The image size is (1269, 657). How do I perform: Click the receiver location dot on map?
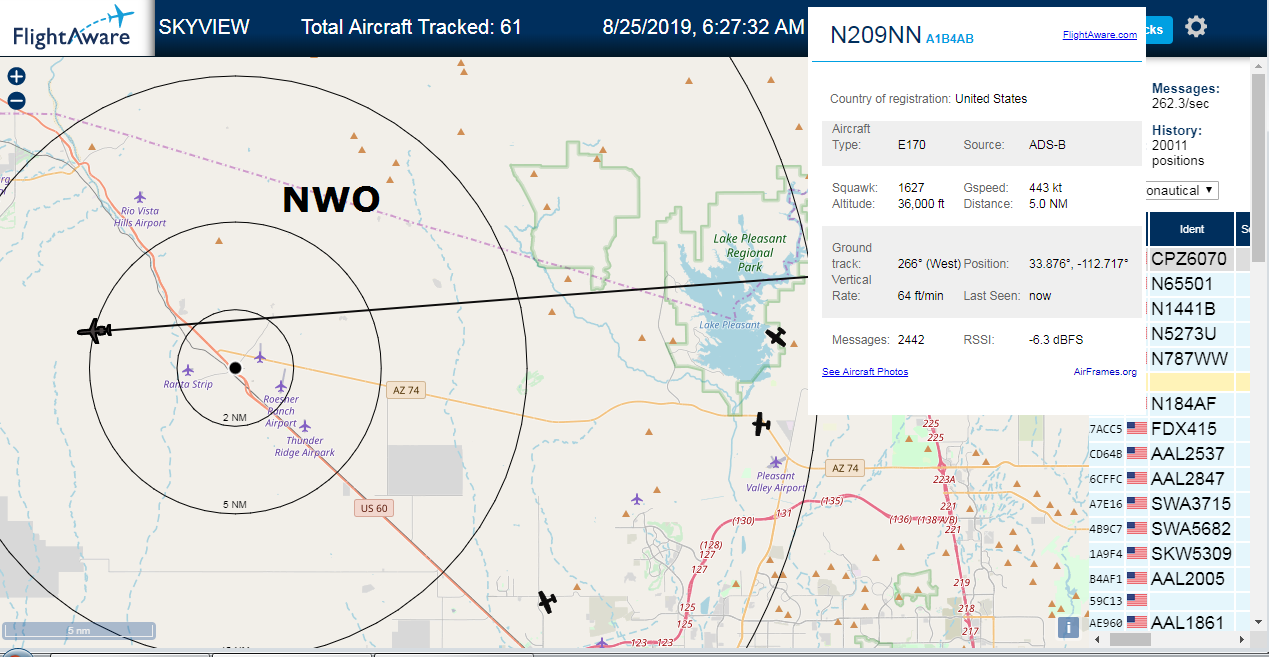coord(235,368)
